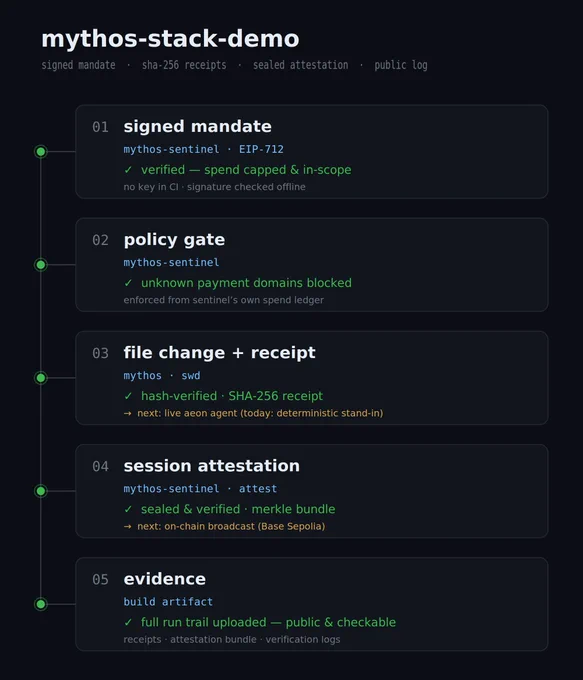
Task: Click the attest tag in session attestation
Action: pos(258,489)
